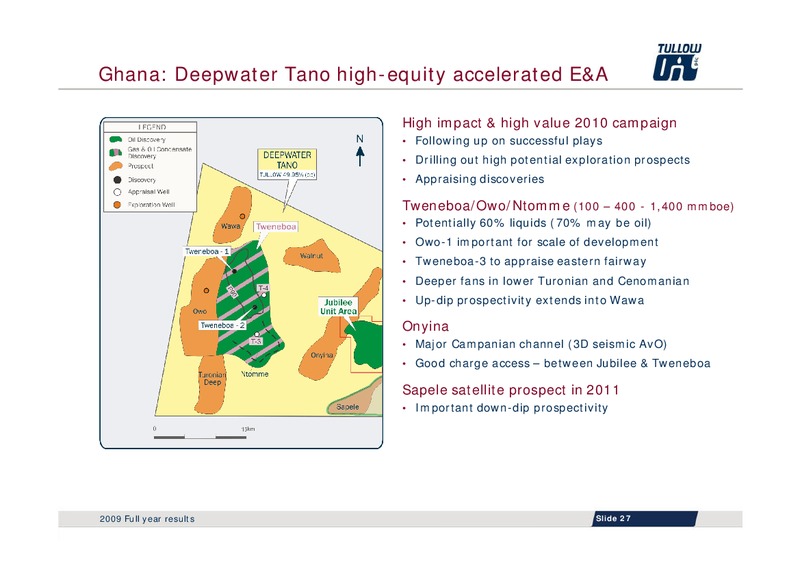Click the striped Gas & Oil Condensate legend symbol

tap(116, 152)
